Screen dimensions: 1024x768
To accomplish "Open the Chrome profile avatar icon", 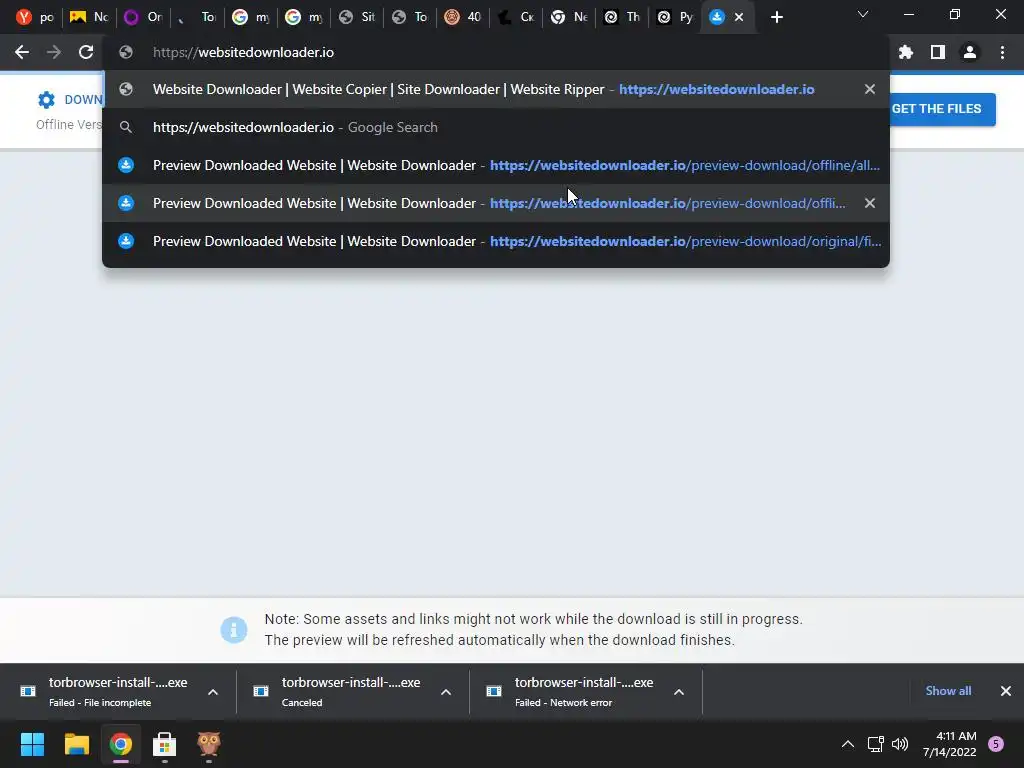I will coord(970,52).
